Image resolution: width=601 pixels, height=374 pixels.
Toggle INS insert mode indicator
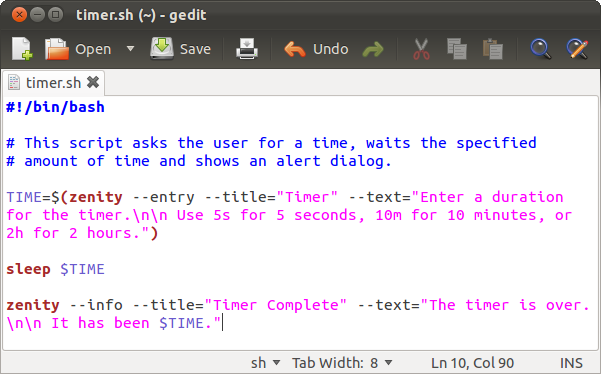click(571, 363)
